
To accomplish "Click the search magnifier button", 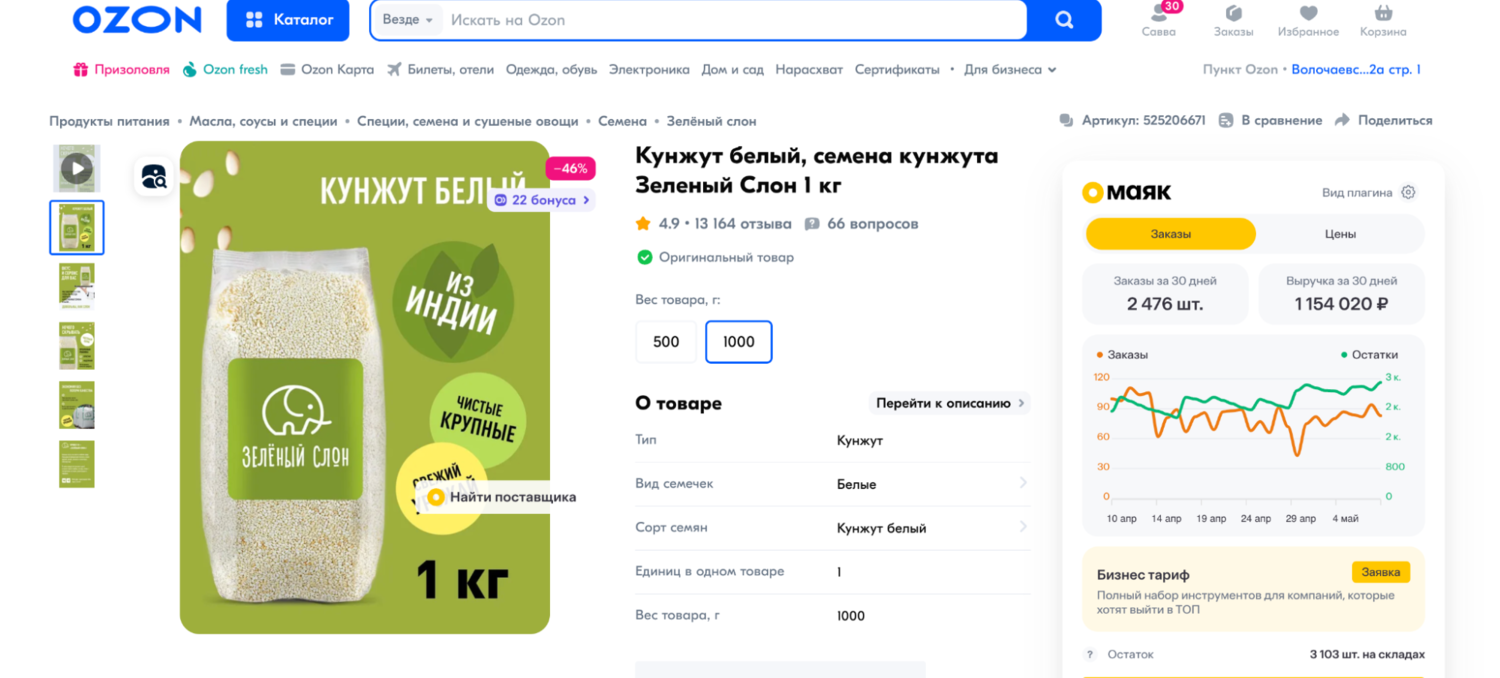I will click(1064, 20).
